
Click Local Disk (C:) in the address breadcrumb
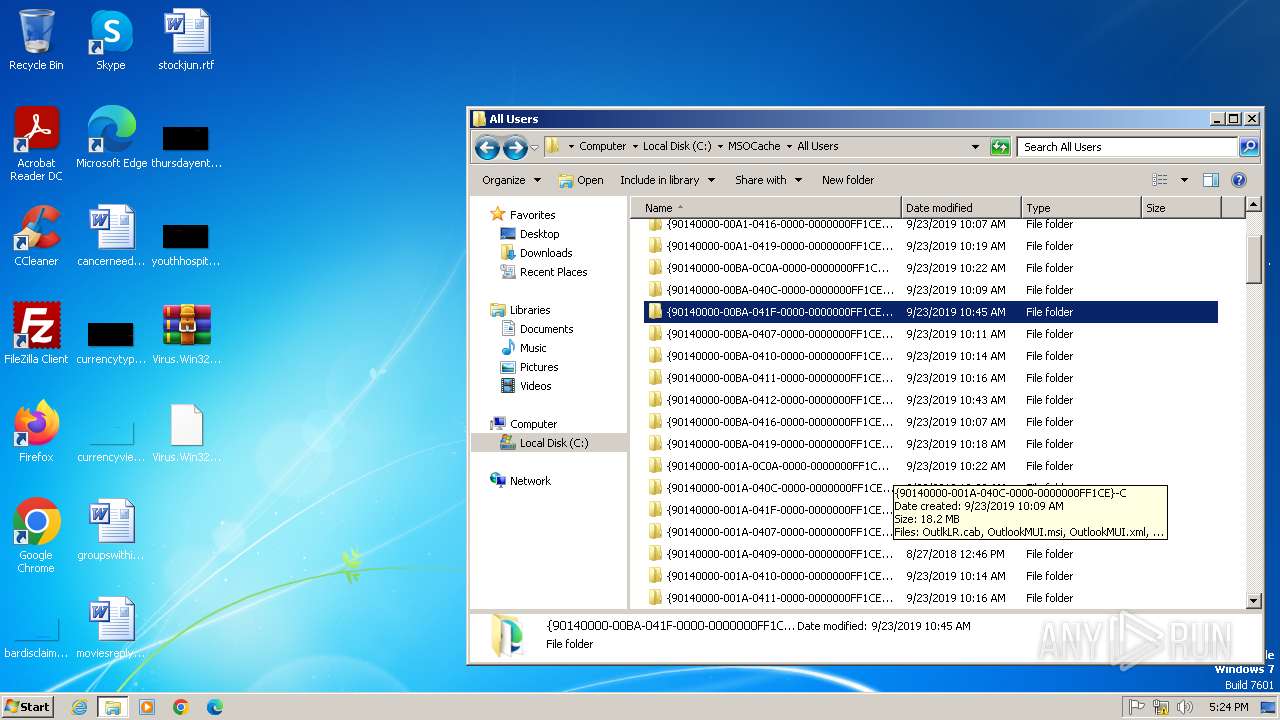(x=677, y=147)
